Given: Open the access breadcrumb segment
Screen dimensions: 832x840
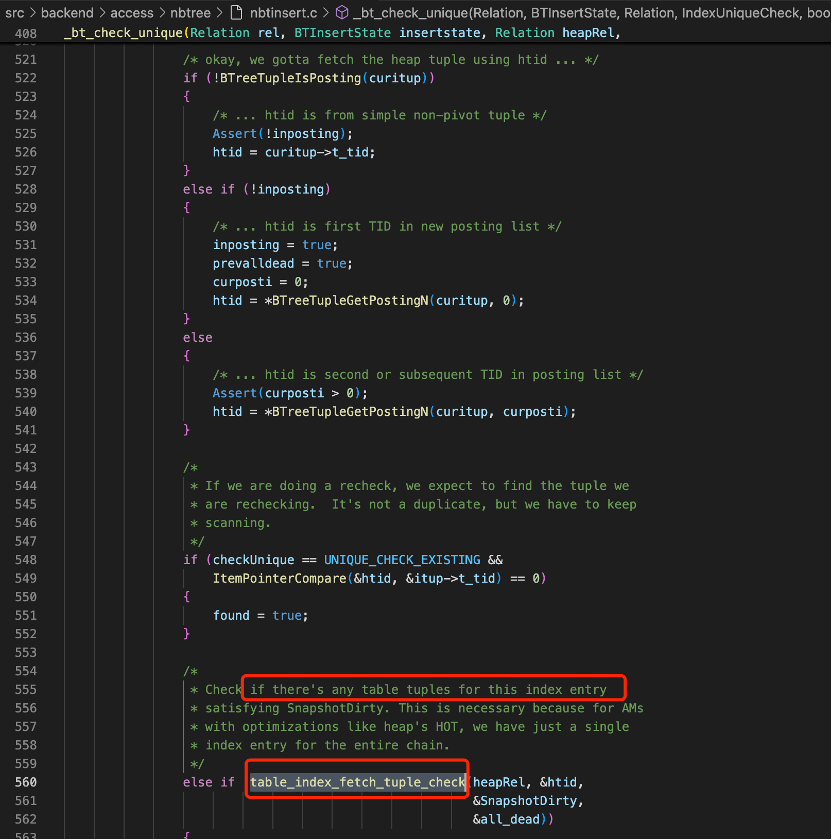Looking at the screenshot, I should pos(132,12).
